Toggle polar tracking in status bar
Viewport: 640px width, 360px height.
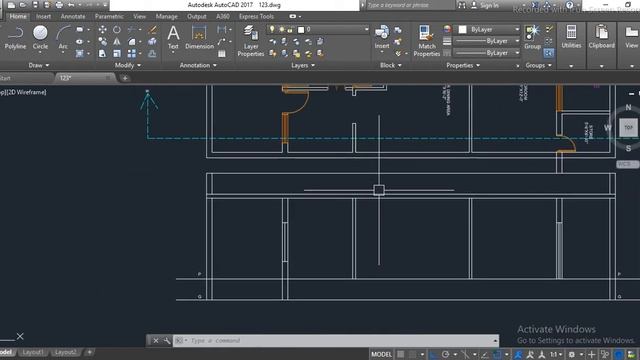(445, 354)
